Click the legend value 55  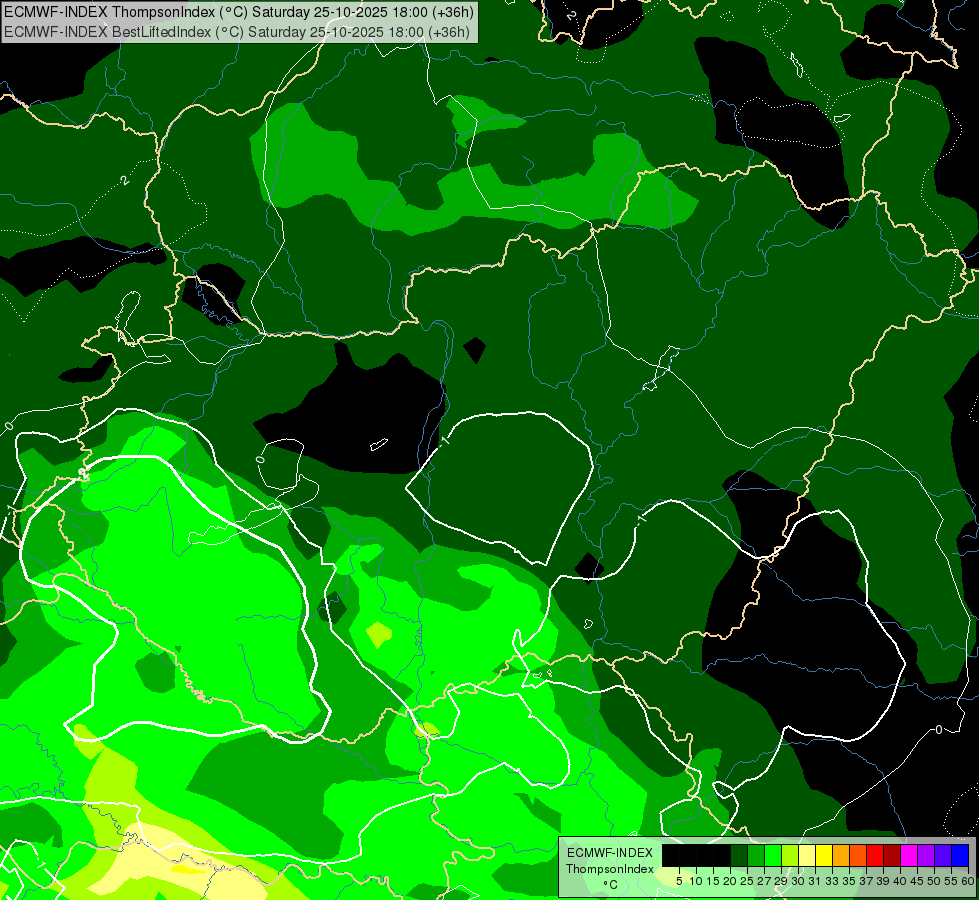(x=951, y=881)
